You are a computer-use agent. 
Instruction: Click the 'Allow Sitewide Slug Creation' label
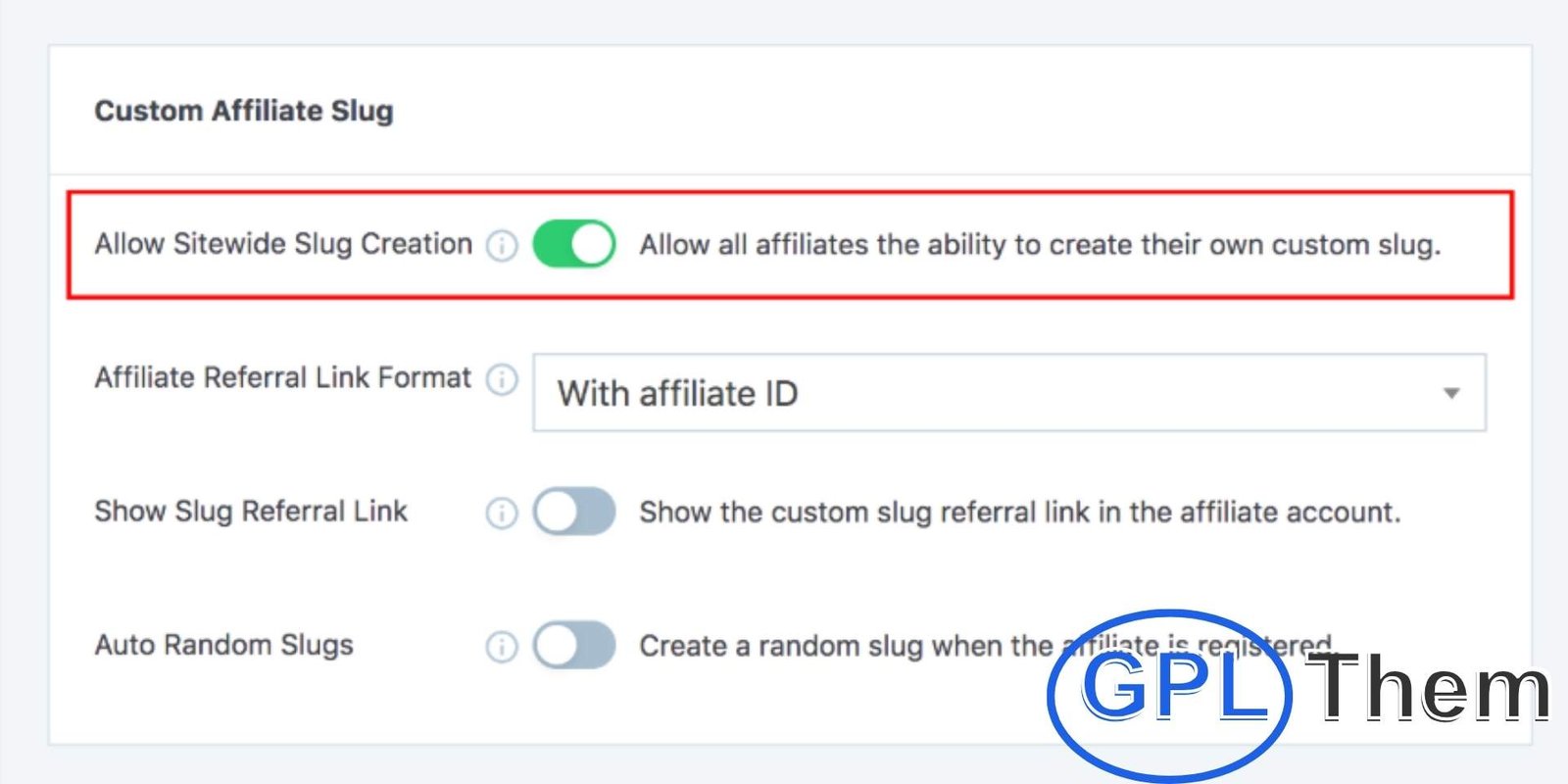pos(283,244)
